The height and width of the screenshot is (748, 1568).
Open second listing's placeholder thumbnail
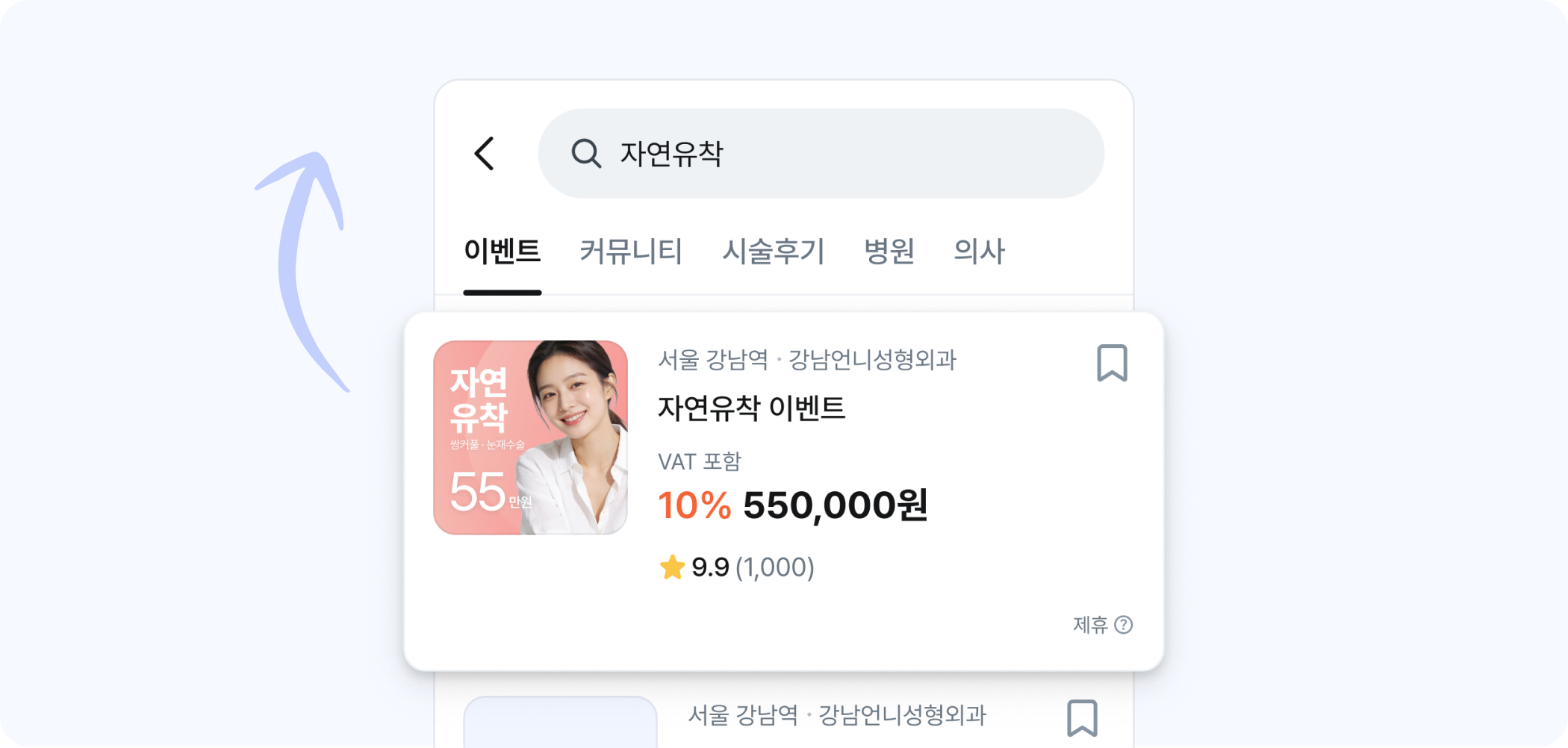[560, 722]
